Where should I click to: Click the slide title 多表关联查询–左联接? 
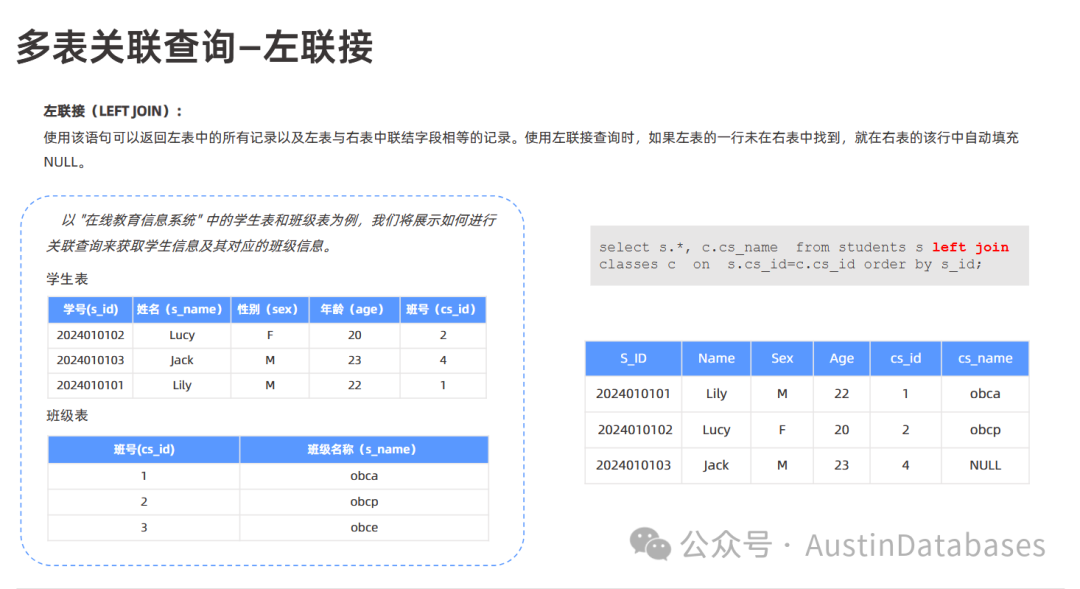click(195, 47)
